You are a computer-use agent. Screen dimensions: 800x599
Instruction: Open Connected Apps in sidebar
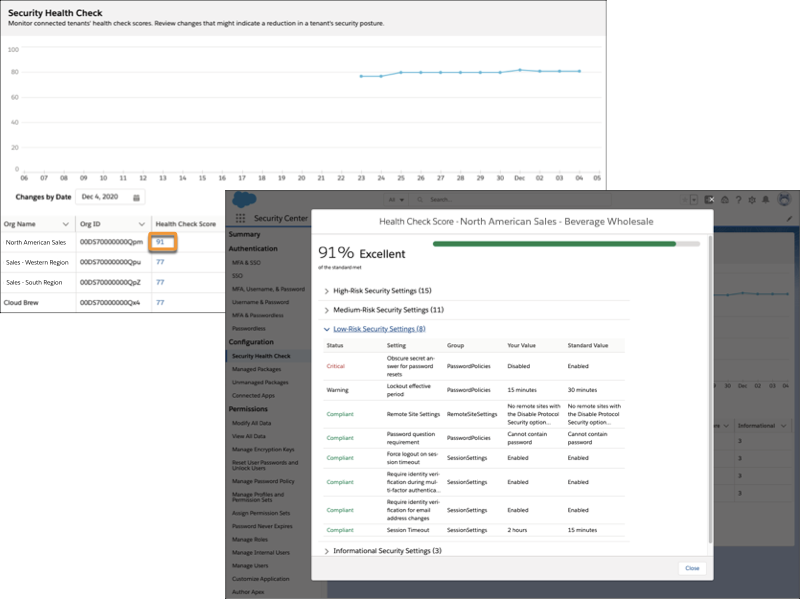253,395
